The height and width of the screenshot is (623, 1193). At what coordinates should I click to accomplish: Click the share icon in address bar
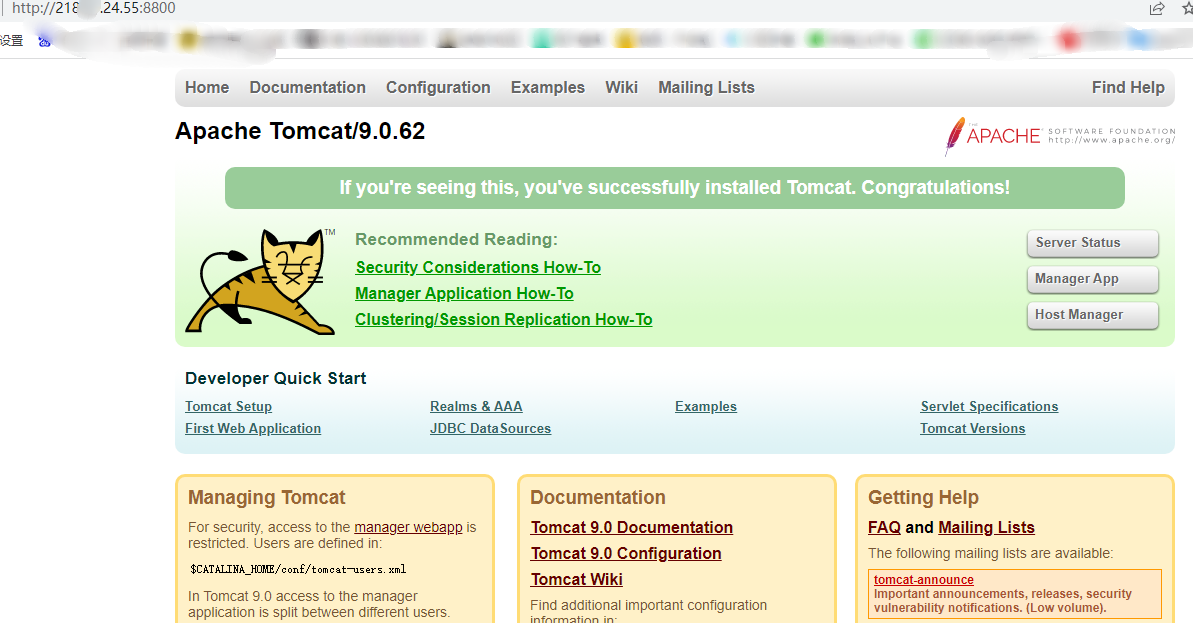tap(1157, 8)
